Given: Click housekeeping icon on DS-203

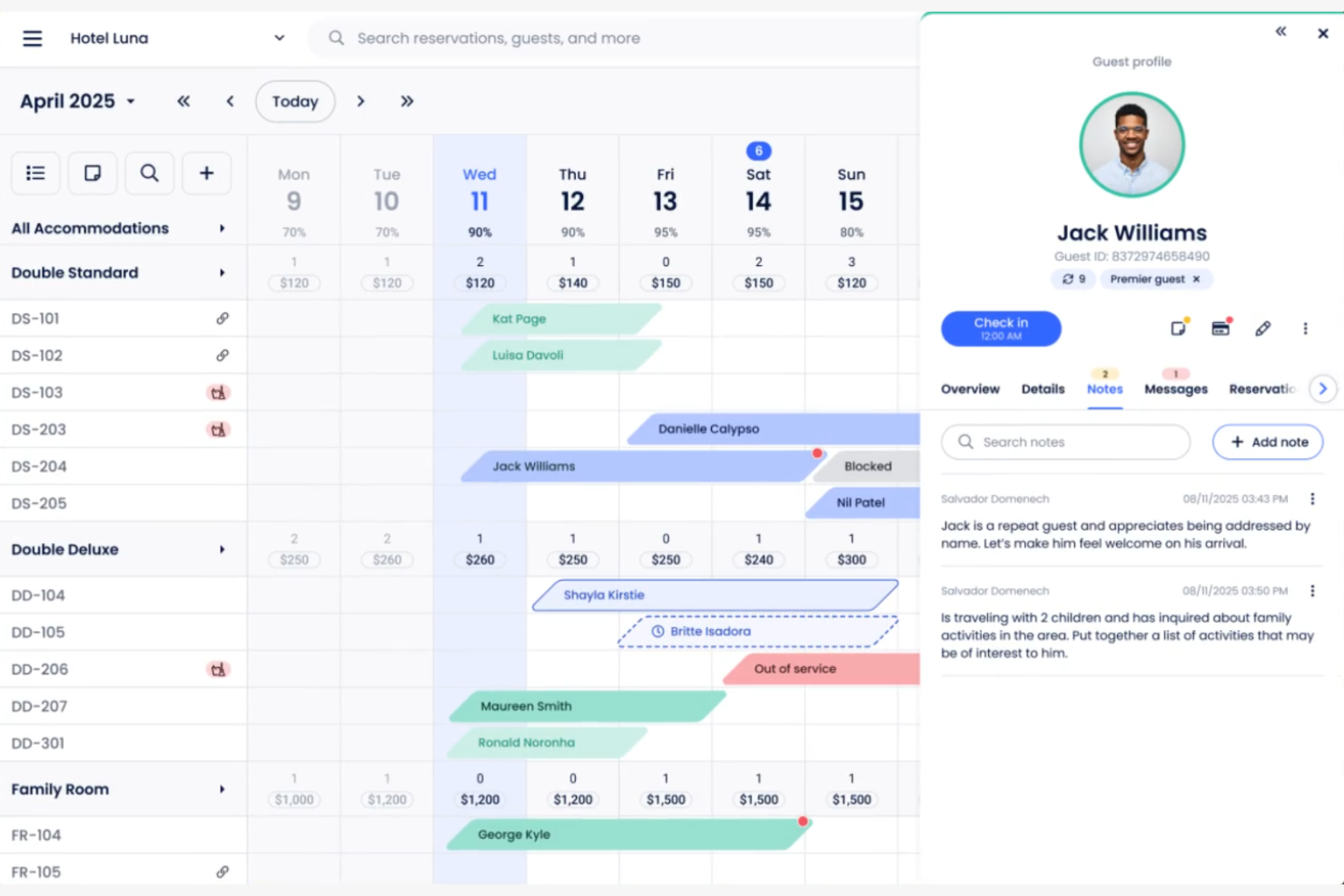Looking at the screenshot, I should point(218,429).
